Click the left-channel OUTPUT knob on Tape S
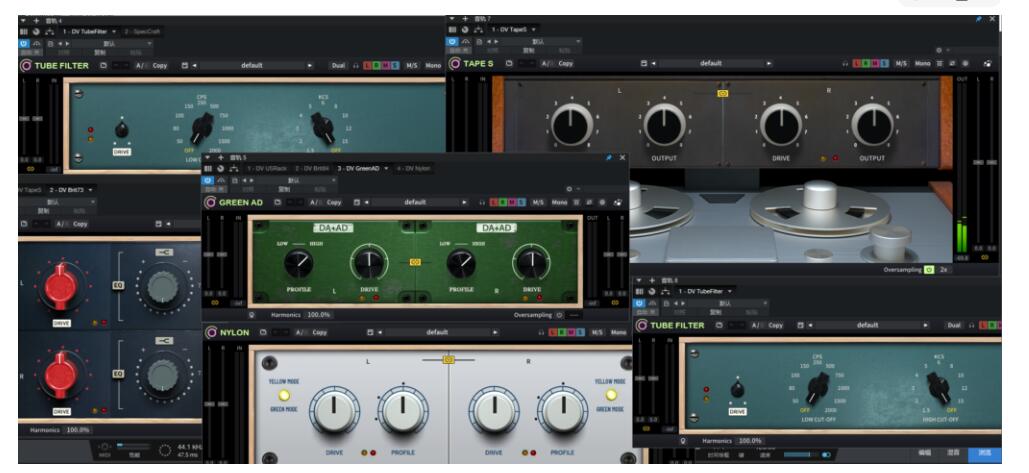This screenshot has width=1029, height=473. pyautogui.click(x=663, y=125)
